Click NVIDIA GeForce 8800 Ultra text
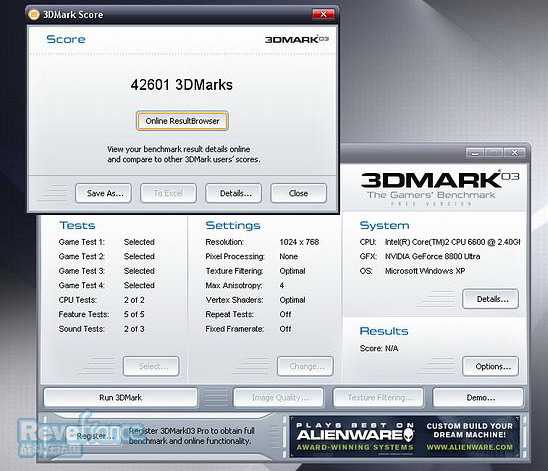548x471 pixels. tap(432, 256)
